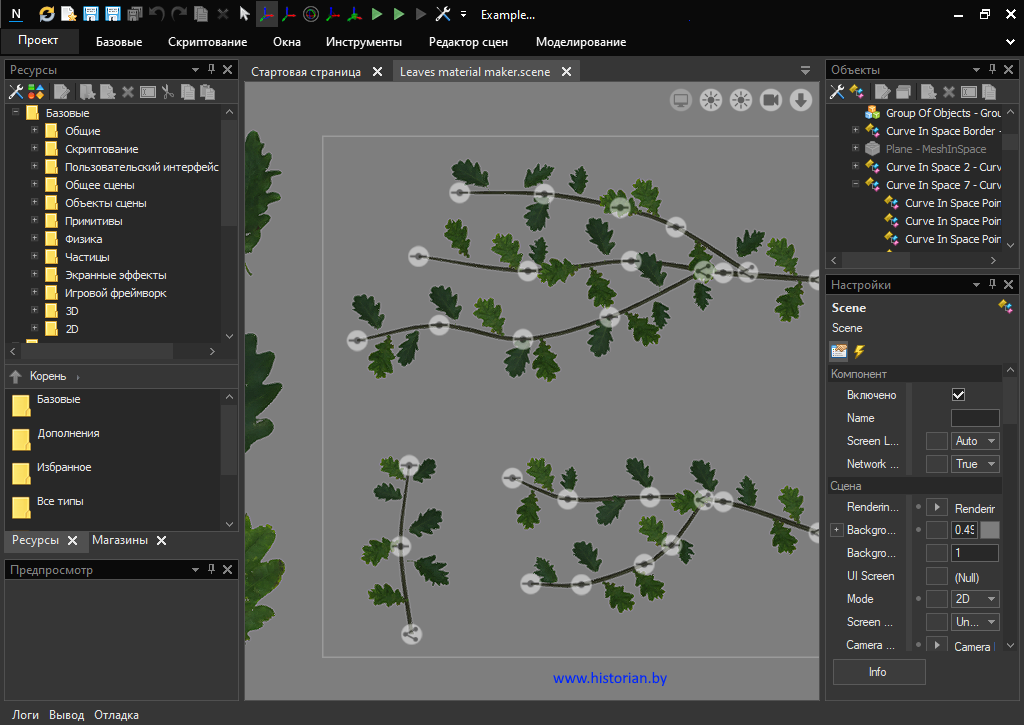Click the Rotate gizmo tool in toolbar
This screenshot has width=1024, height=725.
[x=310, y=15]
